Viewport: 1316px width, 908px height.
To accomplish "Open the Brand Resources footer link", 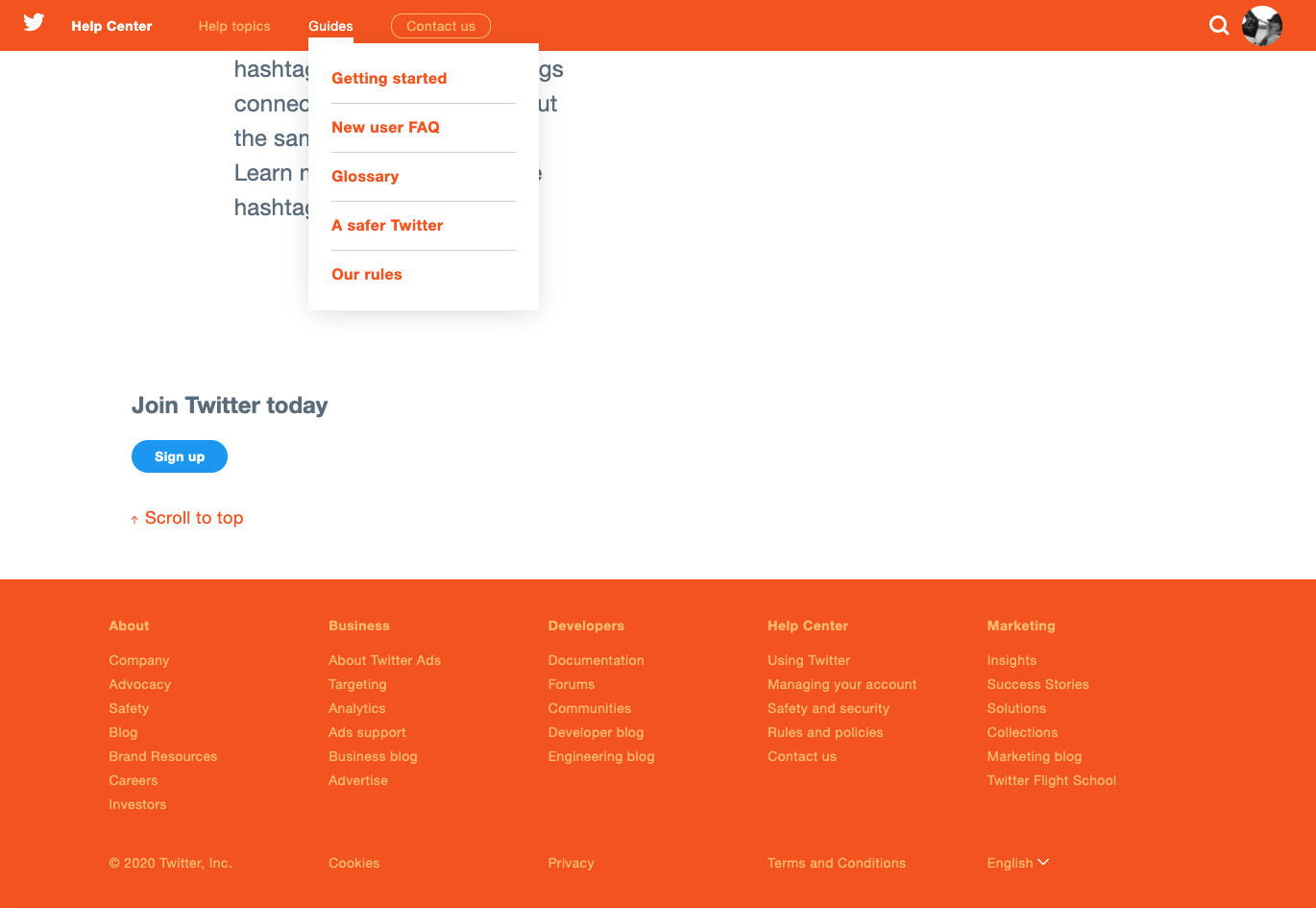I will point(163,756).
